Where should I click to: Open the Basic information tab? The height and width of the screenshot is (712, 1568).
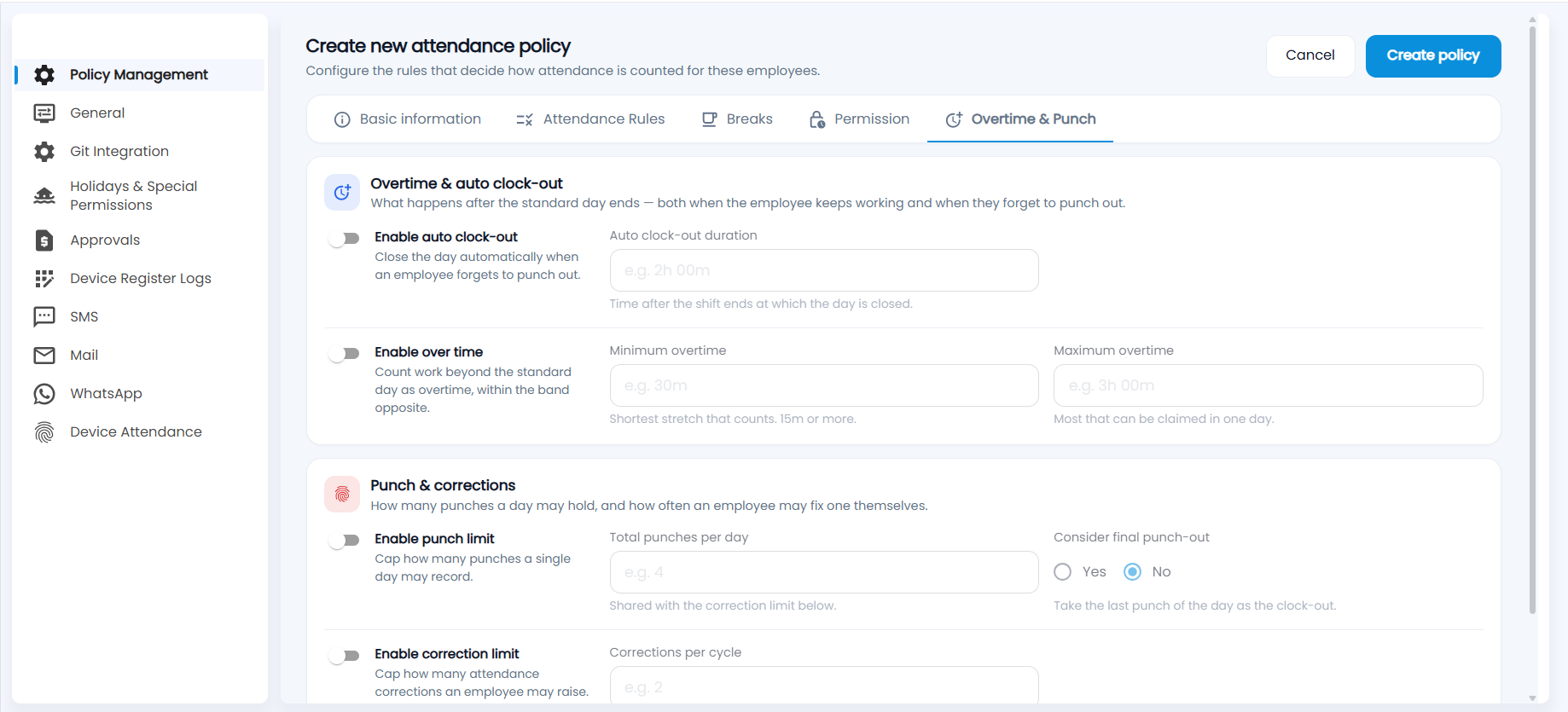point(408,119)
